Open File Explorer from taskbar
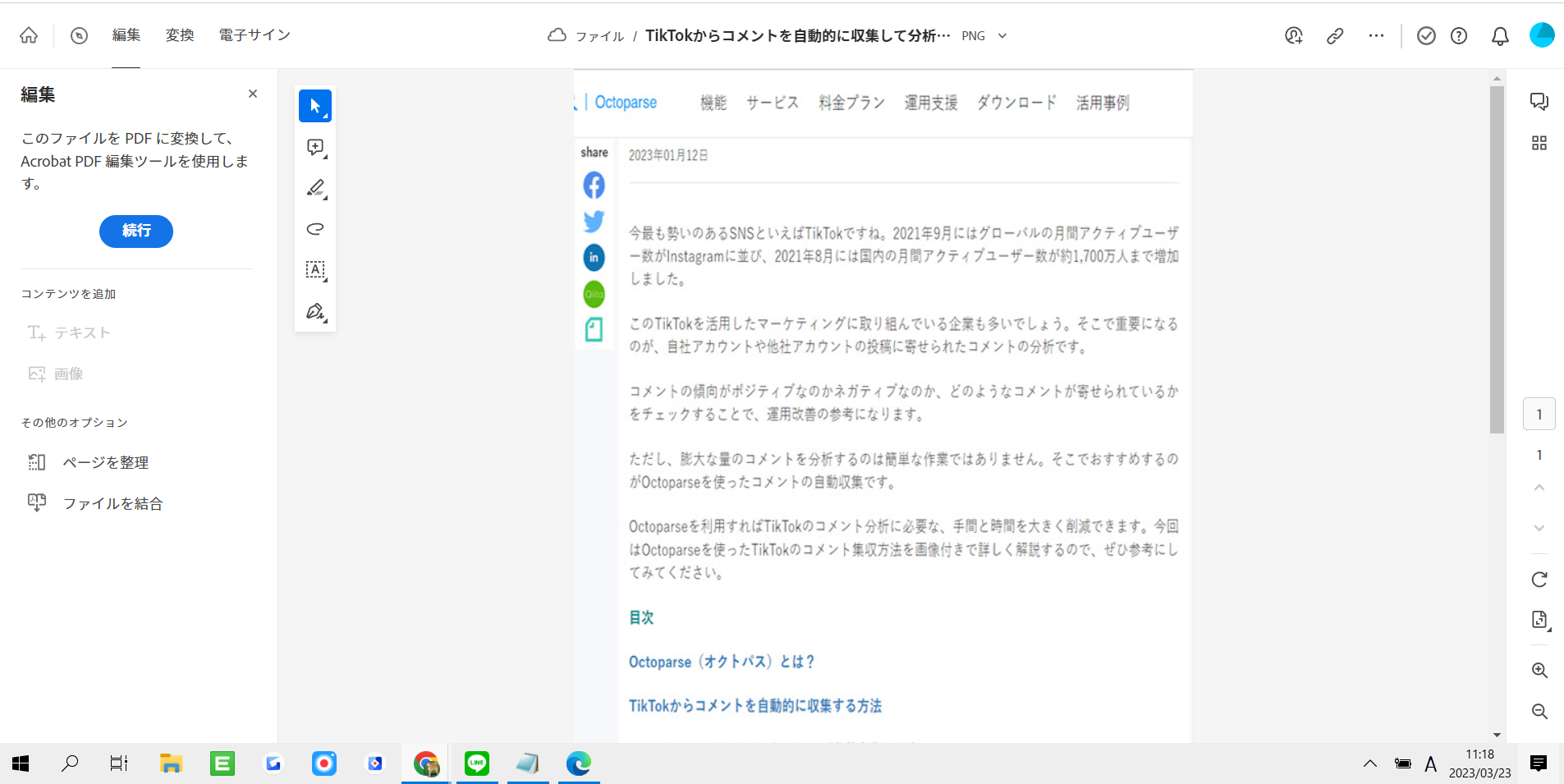 [x=171, y=763]
